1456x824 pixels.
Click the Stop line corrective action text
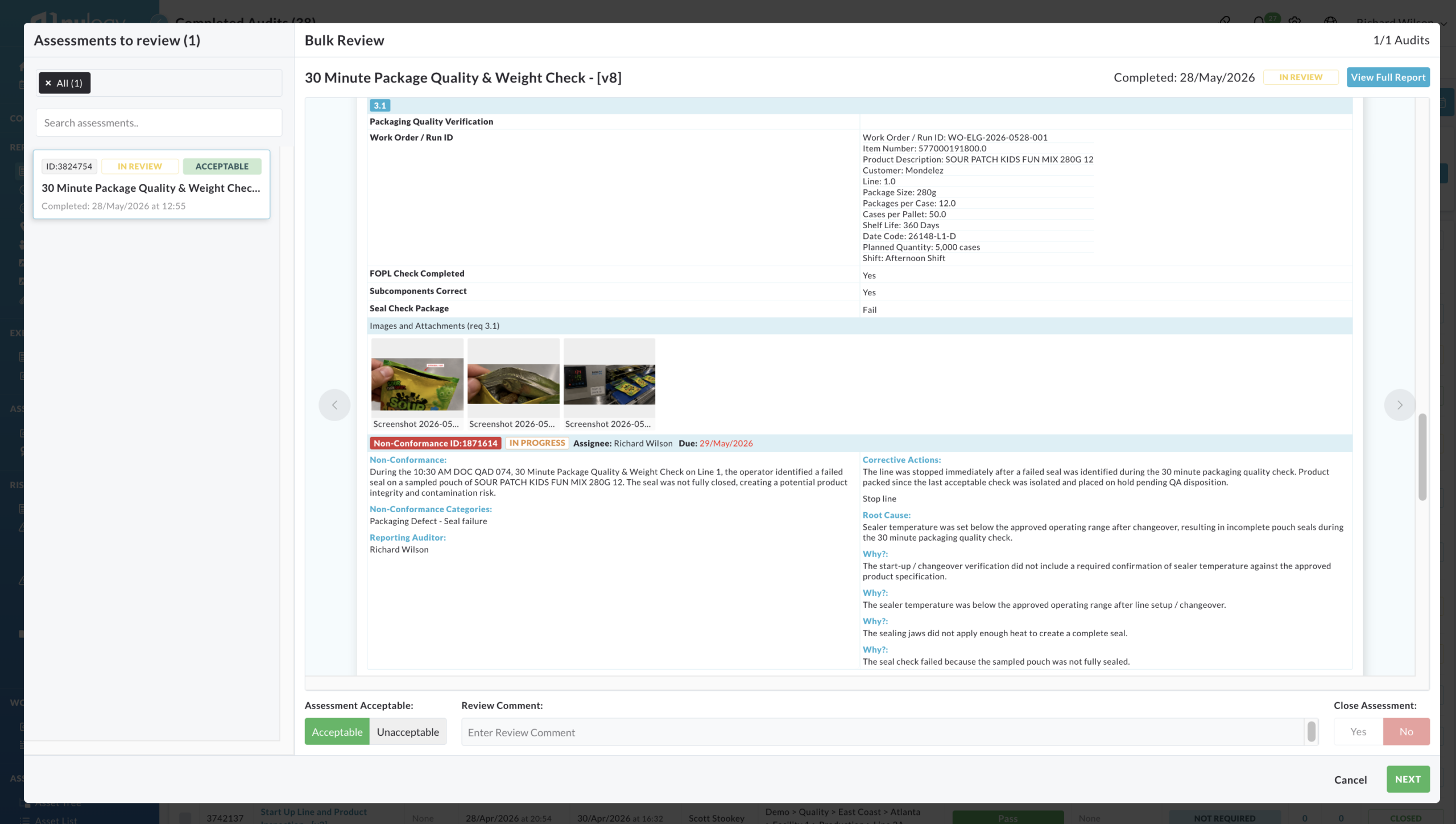click(x=879, y=498)
